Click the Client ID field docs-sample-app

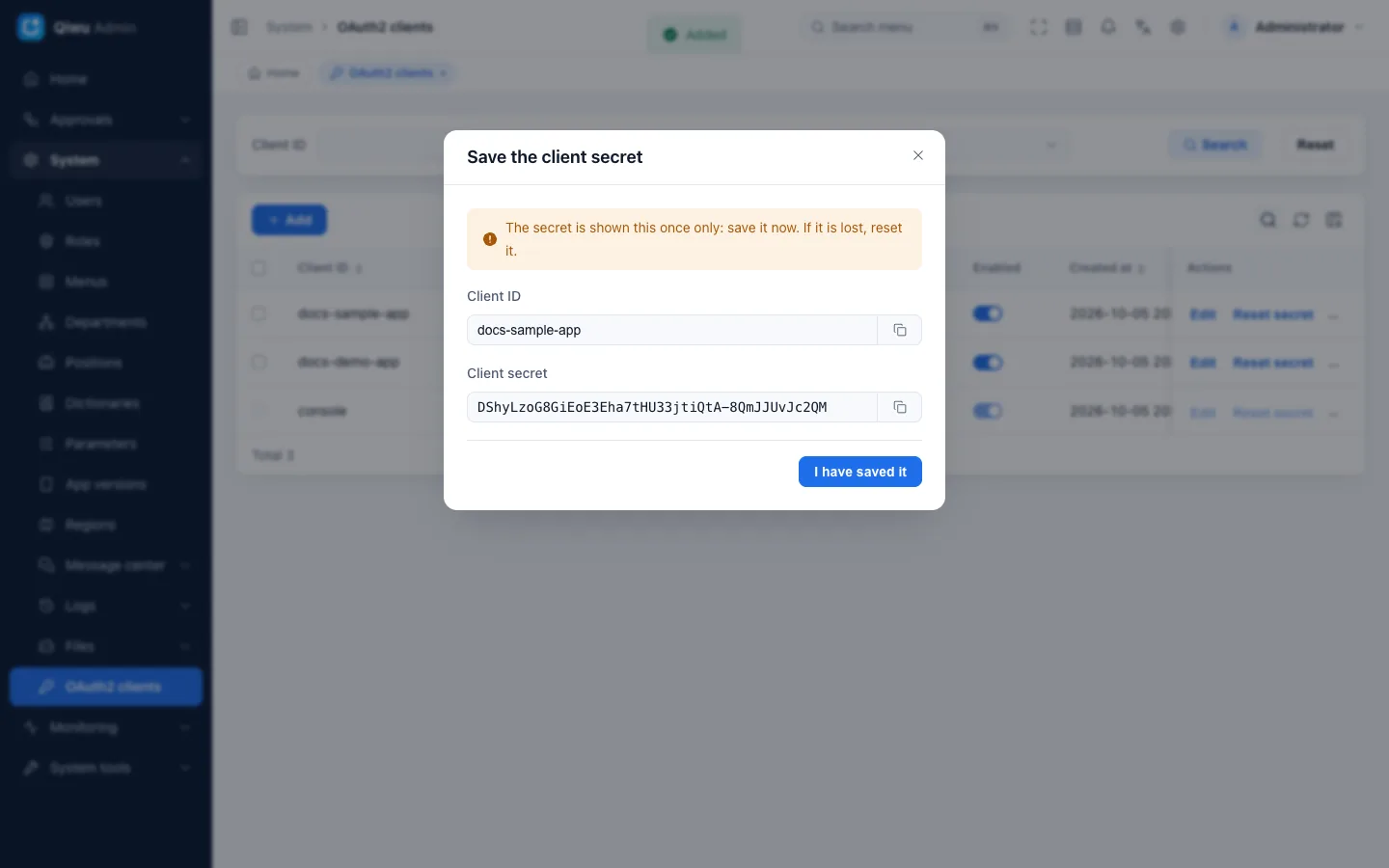point(672,330)
